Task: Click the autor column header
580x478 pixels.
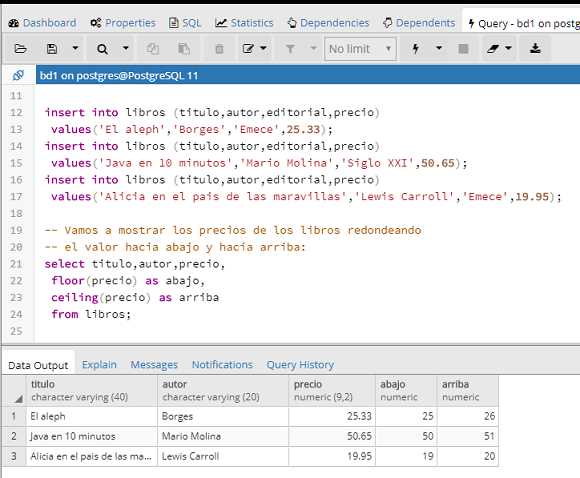Action: pos(223,391)
